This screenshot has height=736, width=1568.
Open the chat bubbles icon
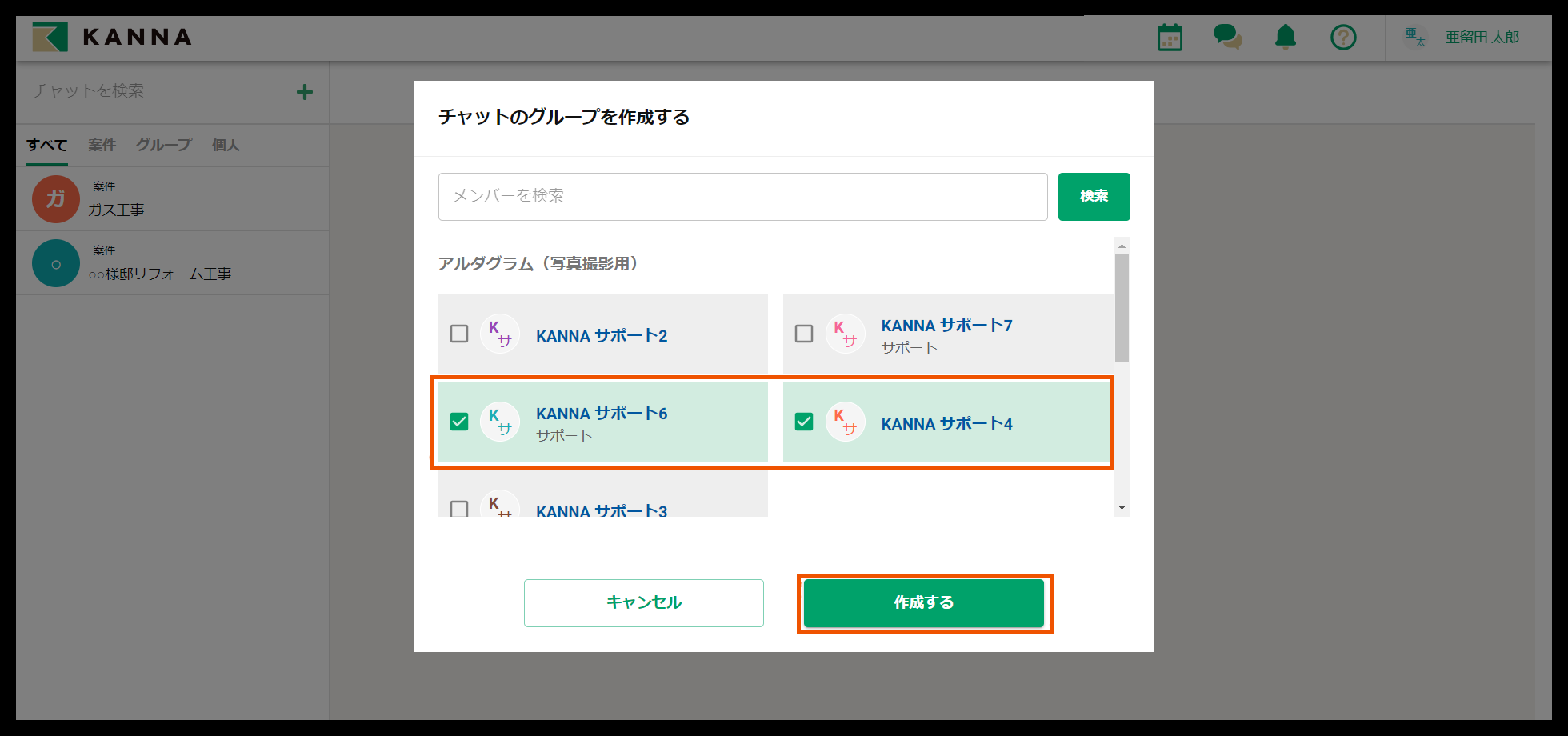1227,37
